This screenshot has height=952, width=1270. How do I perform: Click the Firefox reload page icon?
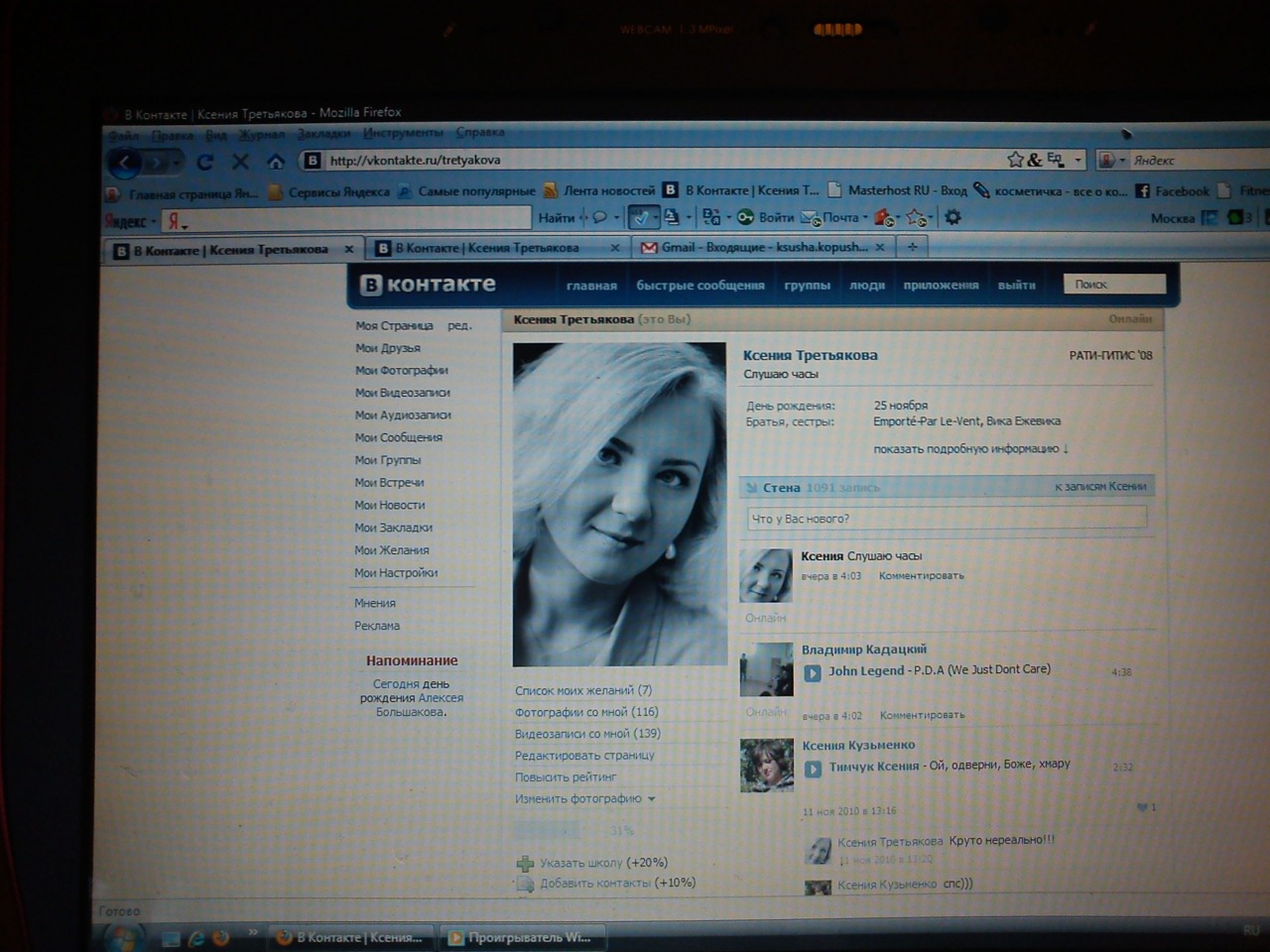pos(205,162)
